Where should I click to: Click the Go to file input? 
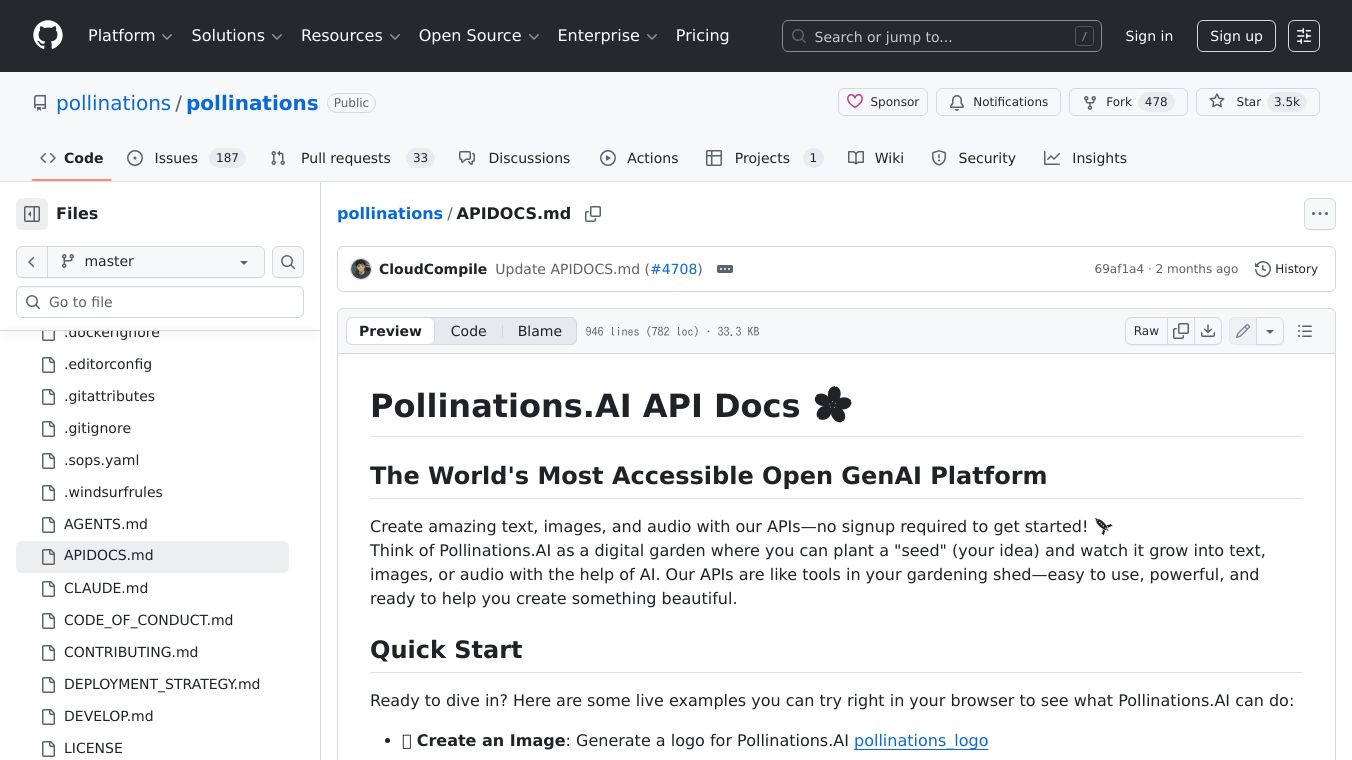click(x=160, y=302)
